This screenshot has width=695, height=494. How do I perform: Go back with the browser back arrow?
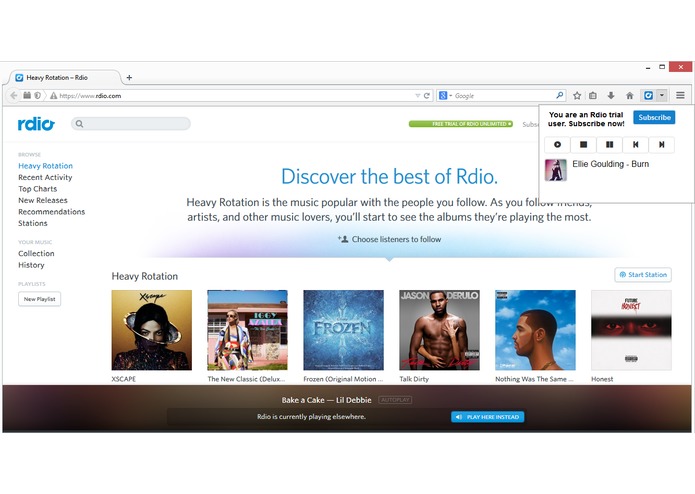14,95
